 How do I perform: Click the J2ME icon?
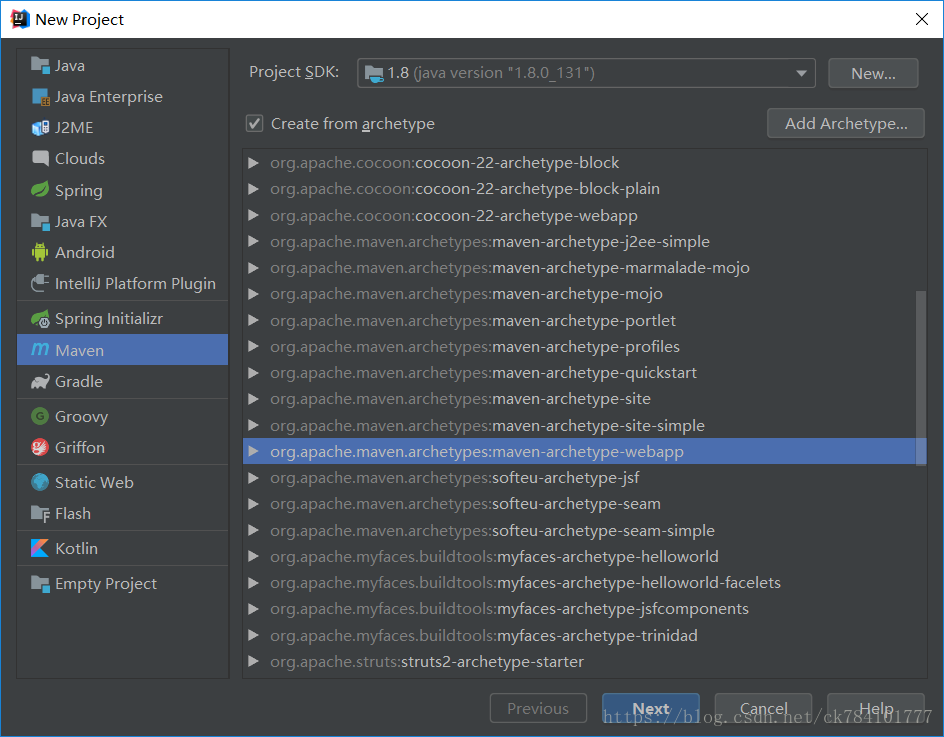point(40,128)
